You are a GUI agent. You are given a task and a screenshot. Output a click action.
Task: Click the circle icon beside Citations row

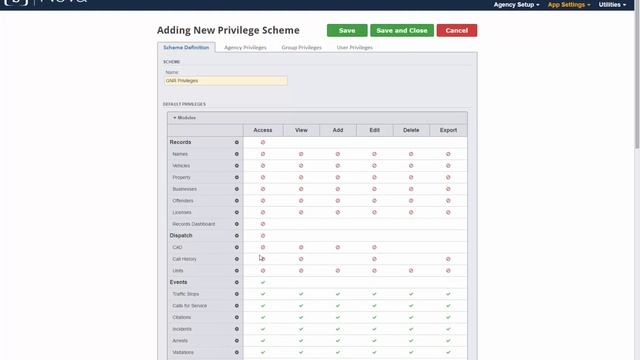tap(237, 318)
